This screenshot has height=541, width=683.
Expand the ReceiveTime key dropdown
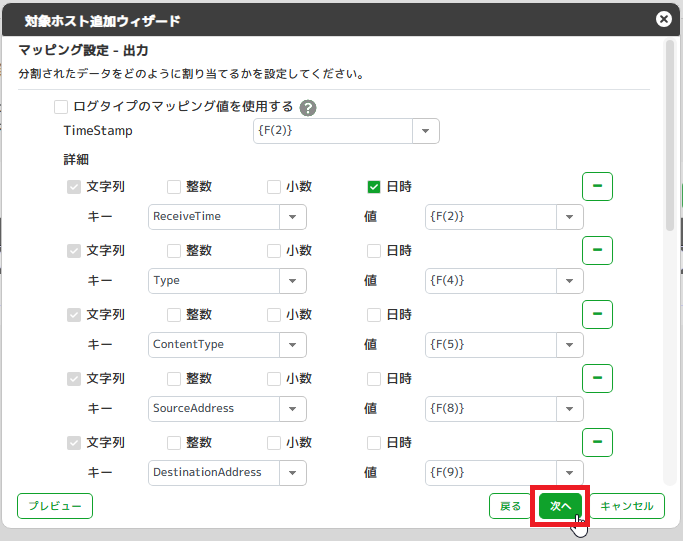(x=293, y=217)
